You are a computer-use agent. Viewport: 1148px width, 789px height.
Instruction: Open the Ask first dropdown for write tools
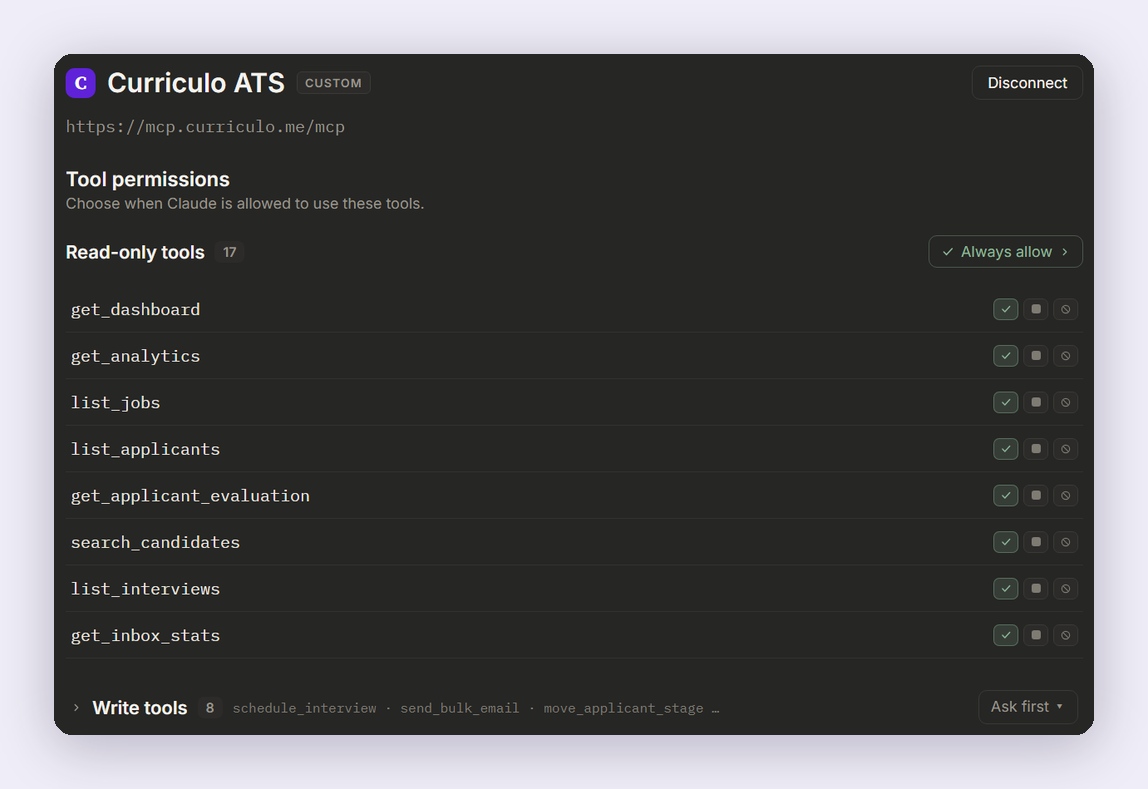pyautogui.click(x=1027, y=707)
